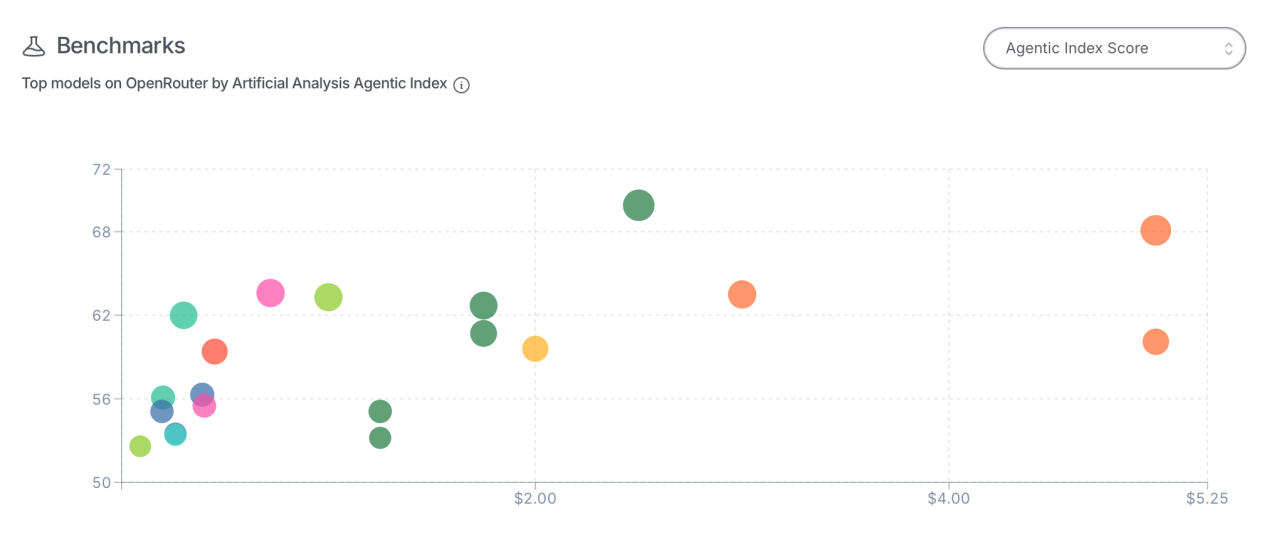Click the orange data point near $3.00
The image size is (1269, 535).
(x=741, y=294)
